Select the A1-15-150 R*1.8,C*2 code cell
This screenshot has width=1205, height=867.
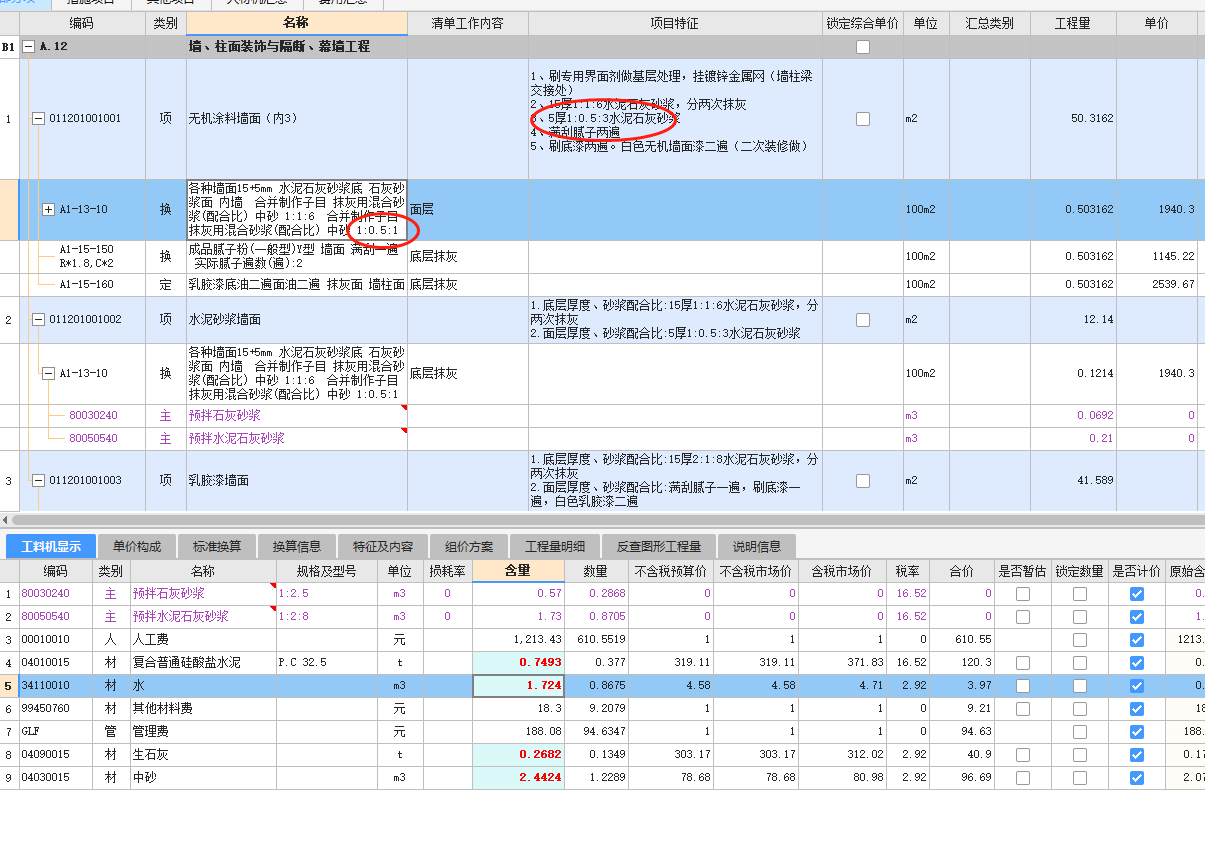tap(86, 256)
